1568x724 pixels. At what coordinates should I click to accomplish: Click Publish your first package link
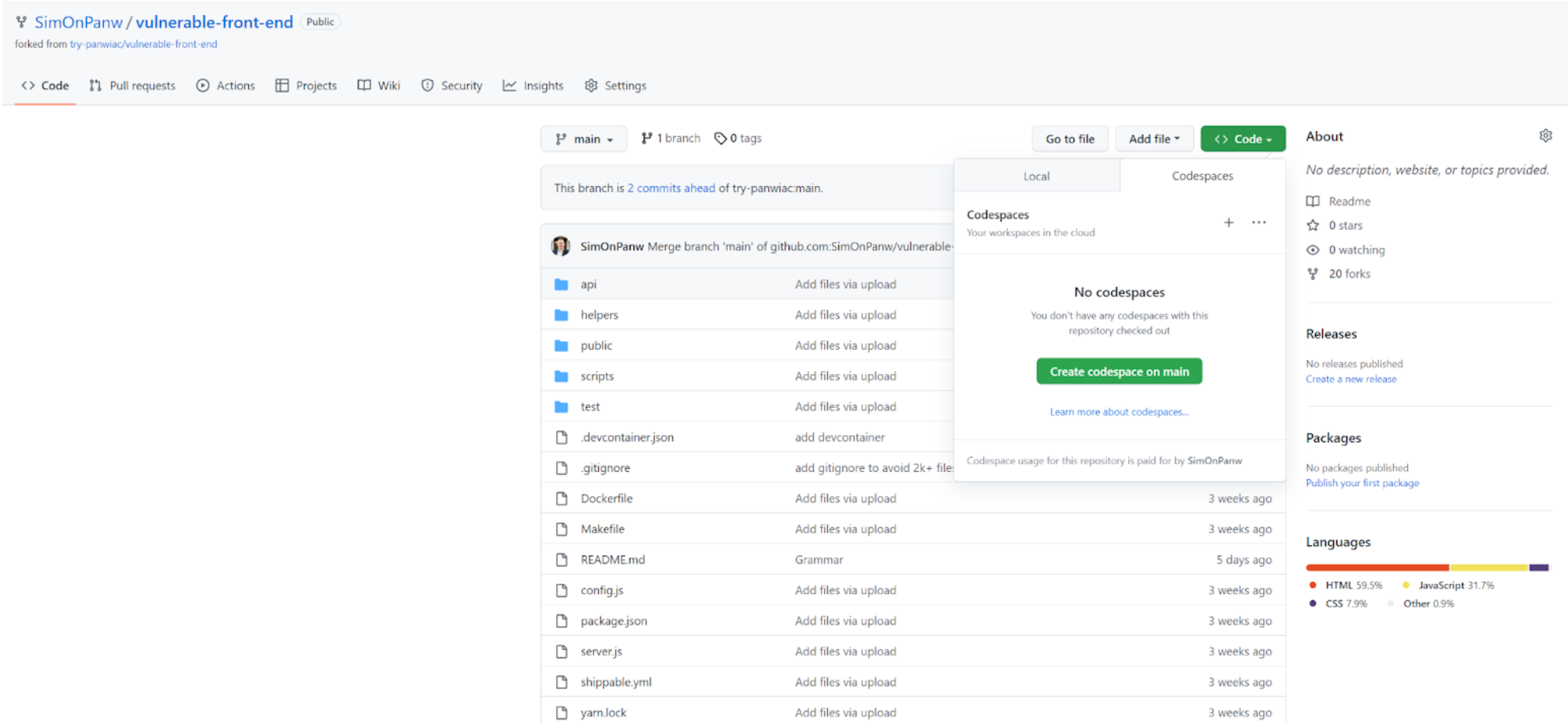[1362, 483]
